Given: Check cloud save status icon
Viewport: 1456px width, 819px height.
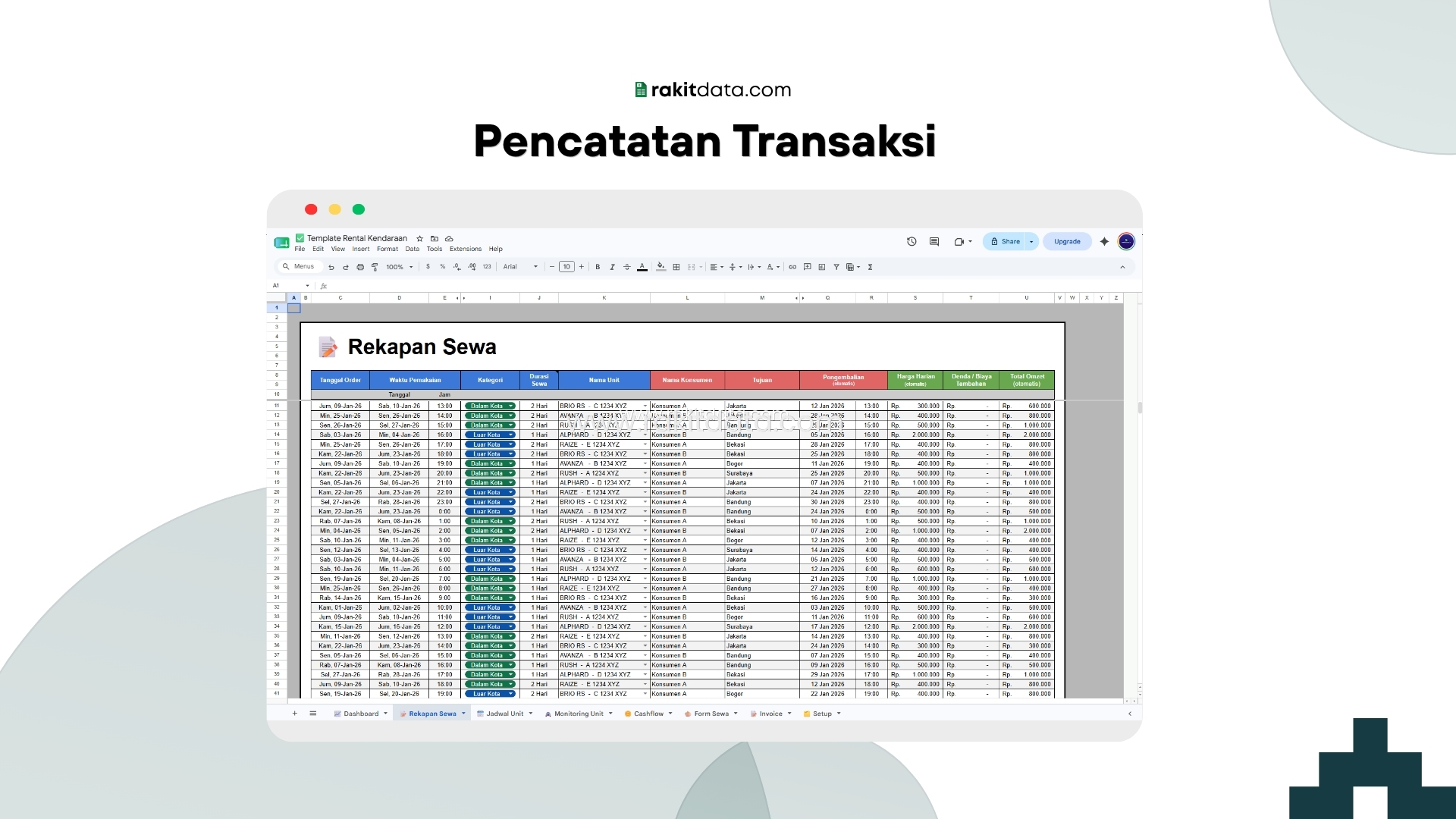Looking at the screenshot, I should pyautogui.click(x=449, y=238).
